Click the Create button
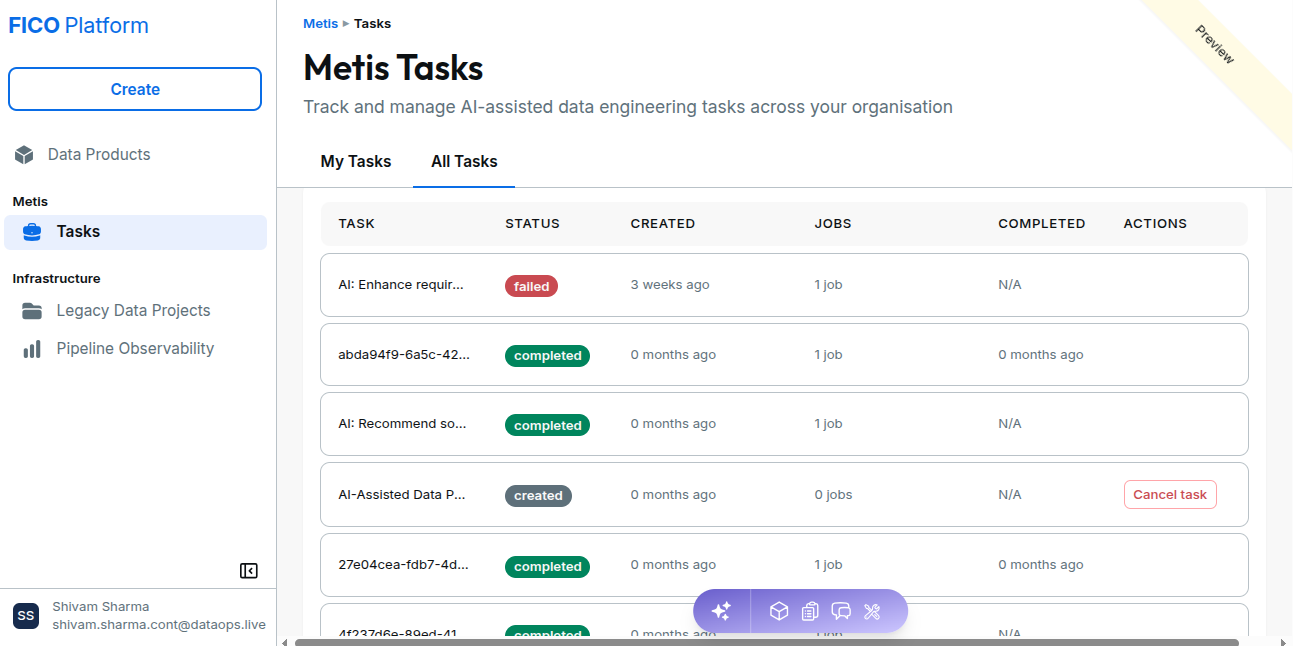This screenshot has width=1293, height=646. click(135, 89)
